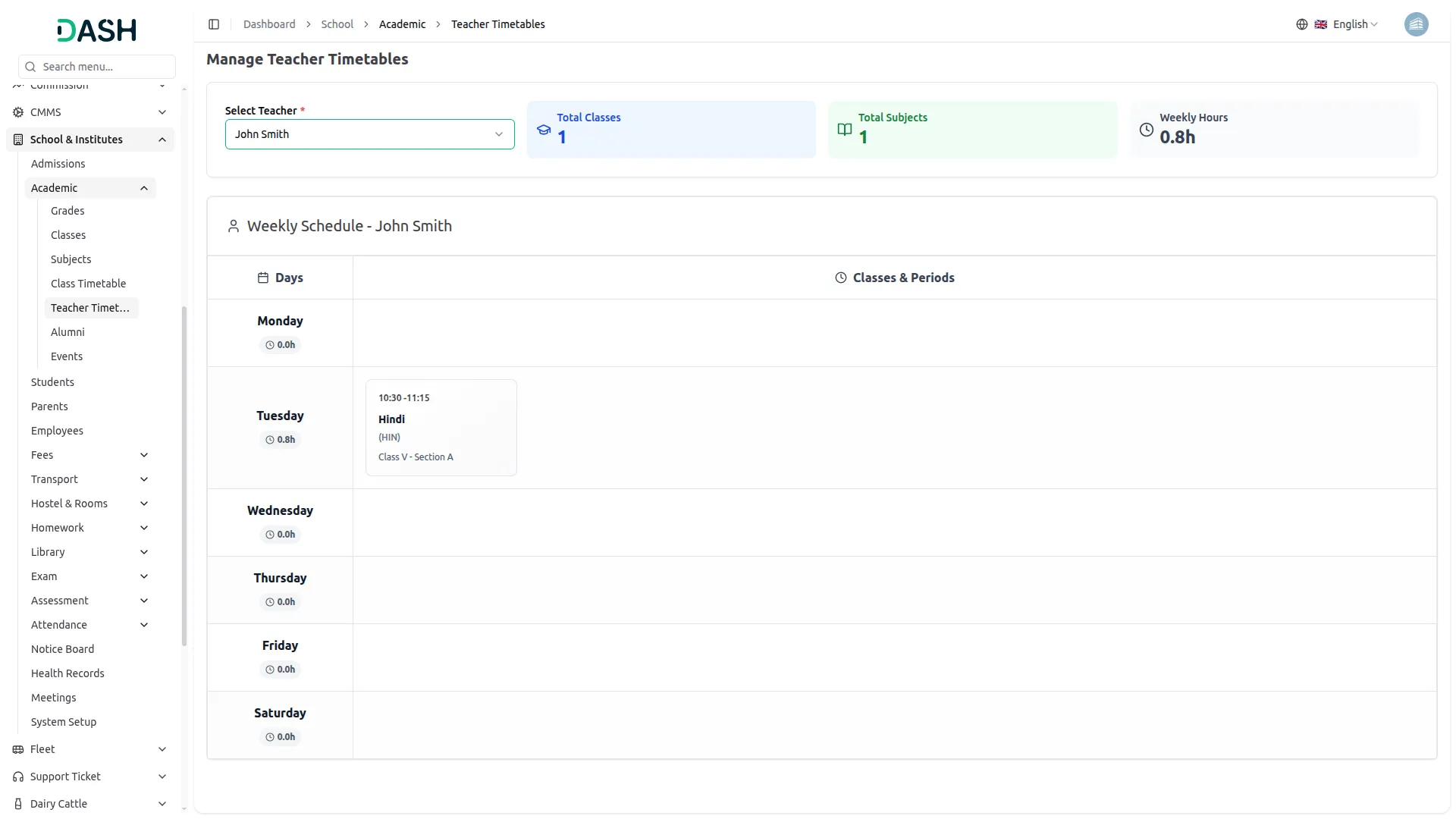
Task: Click the Weekly Hours clock icon
Action: [1146, 130]
